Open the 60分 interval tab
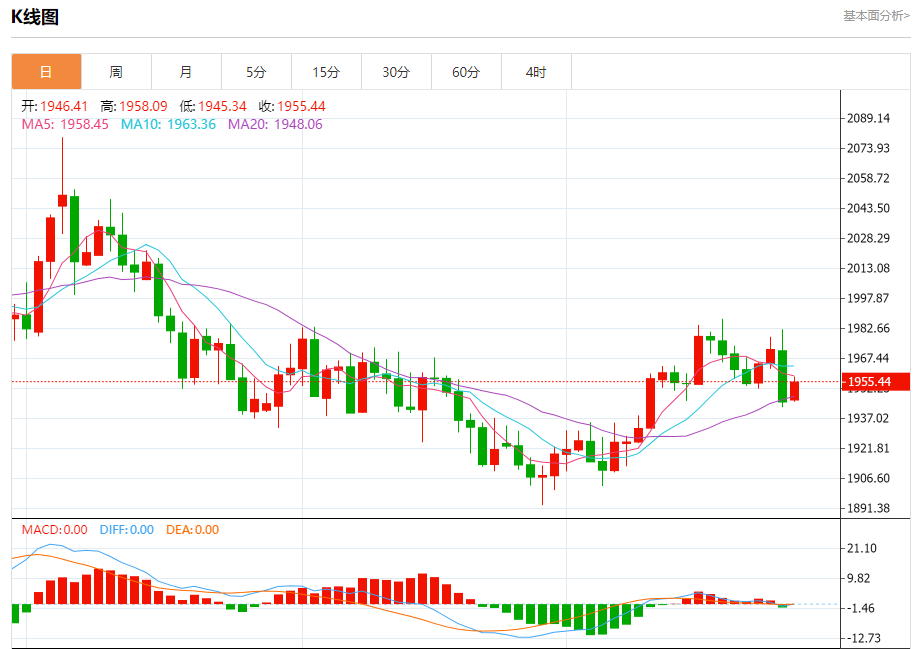 pos(467,72)
